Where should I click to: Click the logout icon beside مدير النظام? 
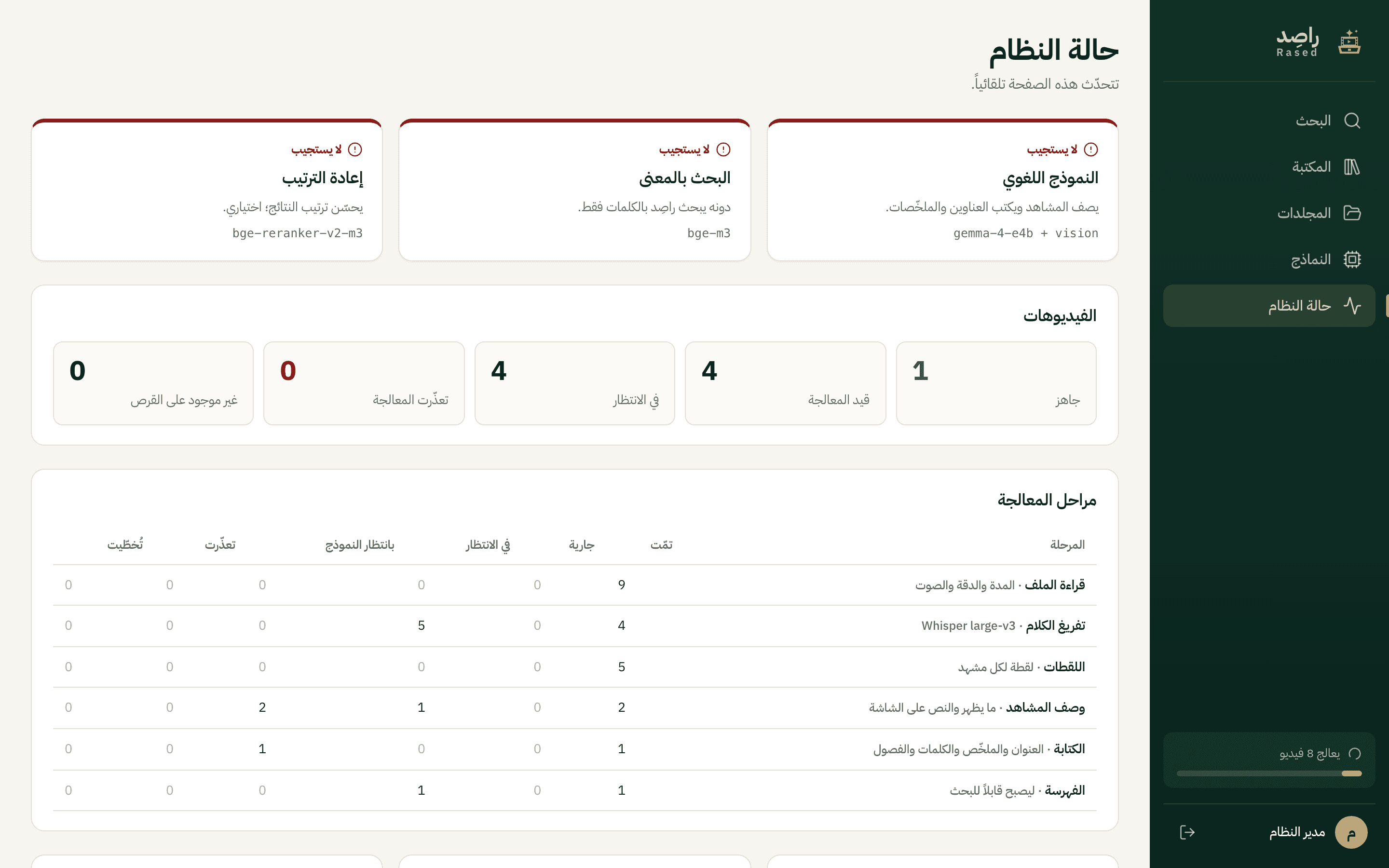pos(1187,832)
